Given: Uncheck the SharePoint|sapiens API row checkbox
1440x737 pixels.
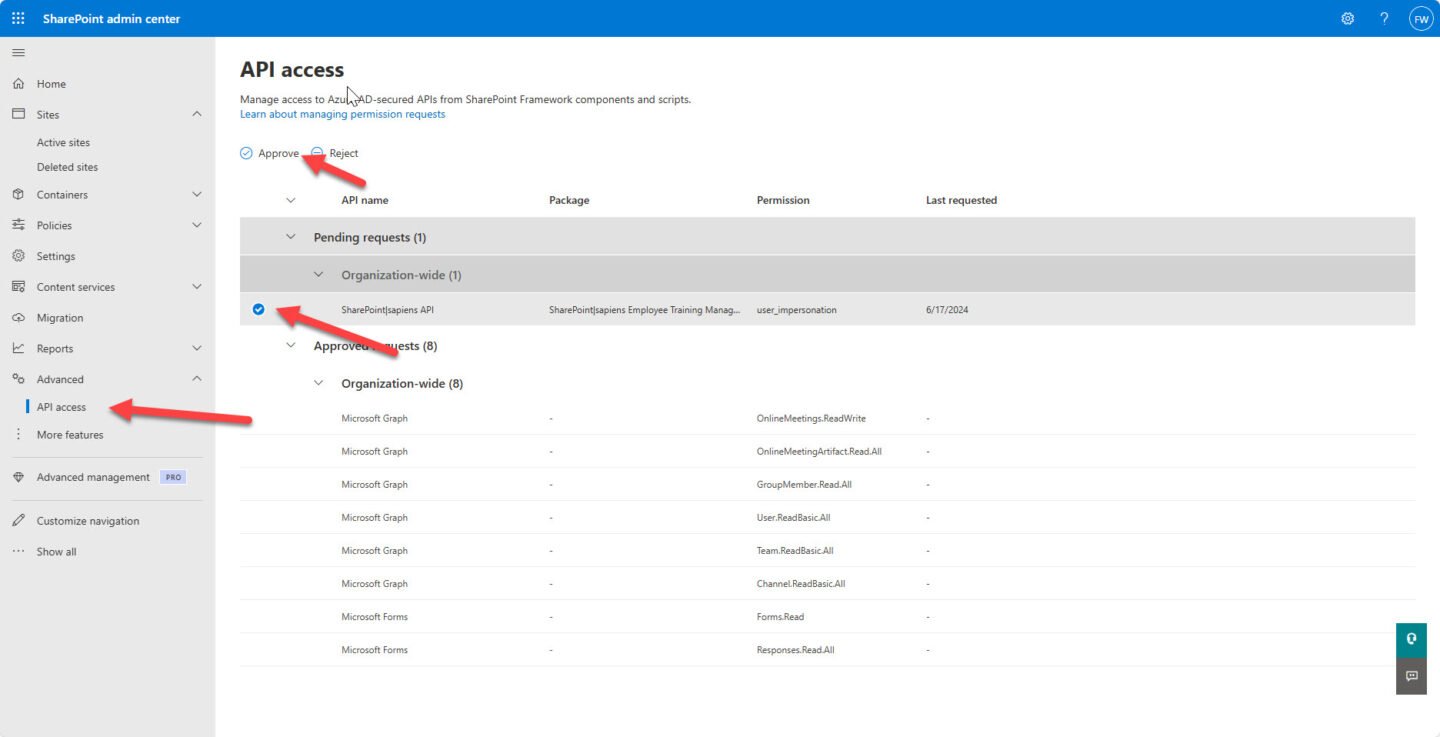Looking at the screenshot, I should tap(258, 309).
